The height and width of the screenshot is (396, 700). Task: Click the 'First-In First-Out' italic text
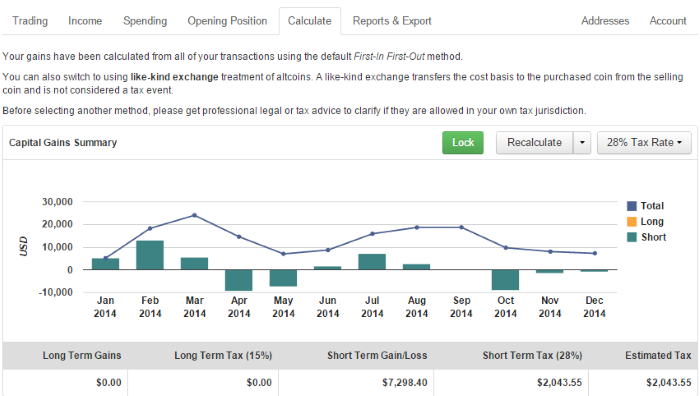point(389,57)
